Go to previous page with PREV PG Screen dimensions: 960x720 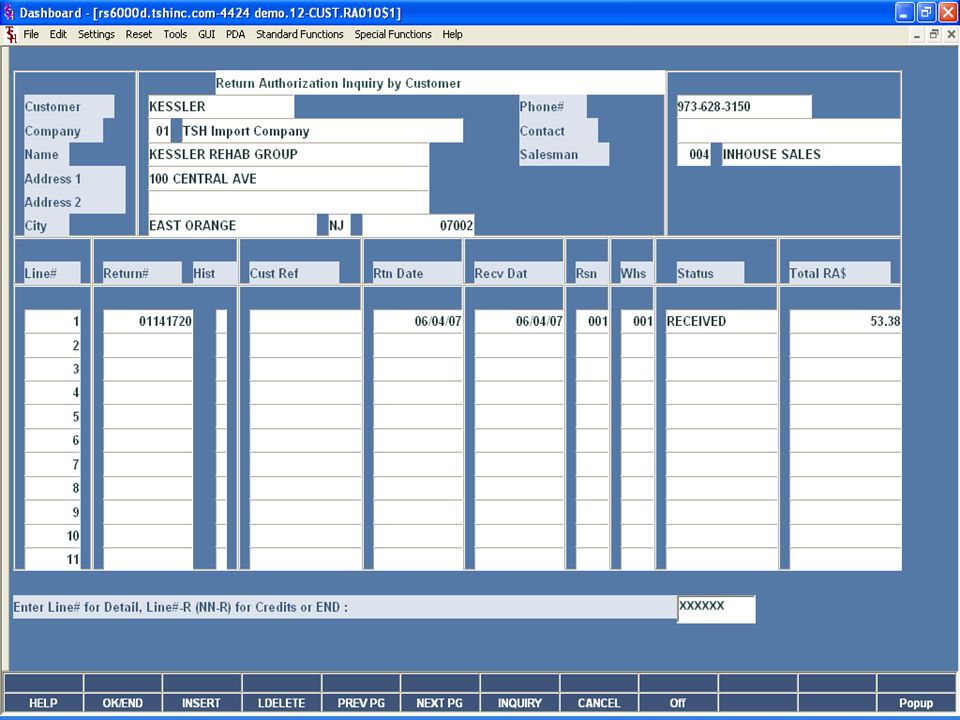coord(361,703)
